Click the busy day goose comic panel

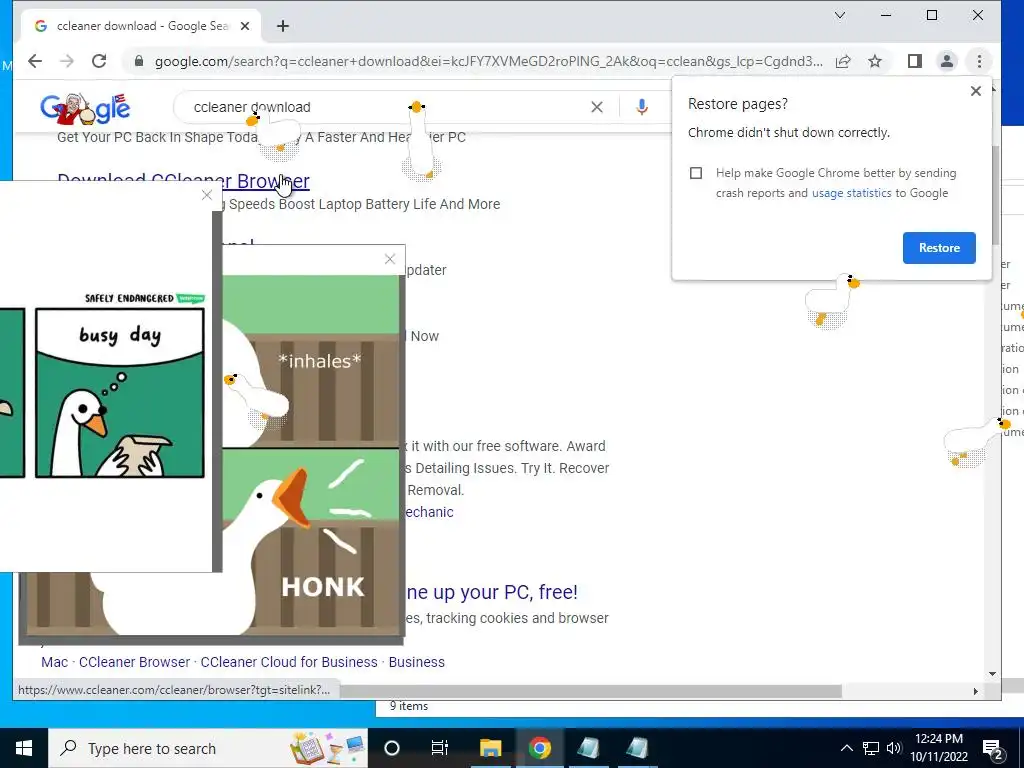pyautogui.click(x=120, y=392)
